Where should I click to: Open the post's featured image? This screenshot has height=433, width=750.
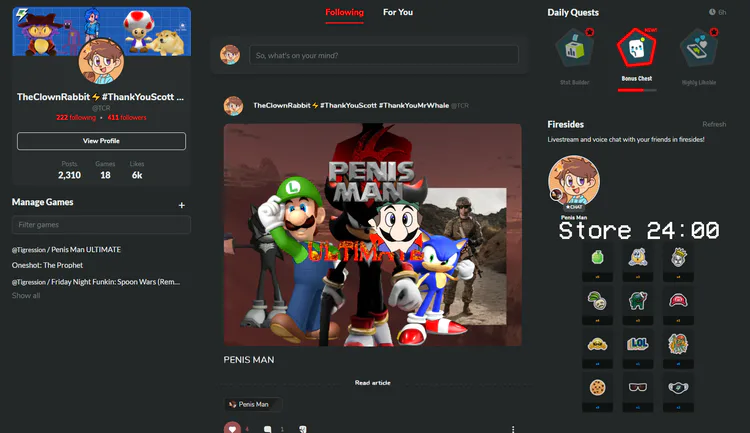(x=373, y=234)
